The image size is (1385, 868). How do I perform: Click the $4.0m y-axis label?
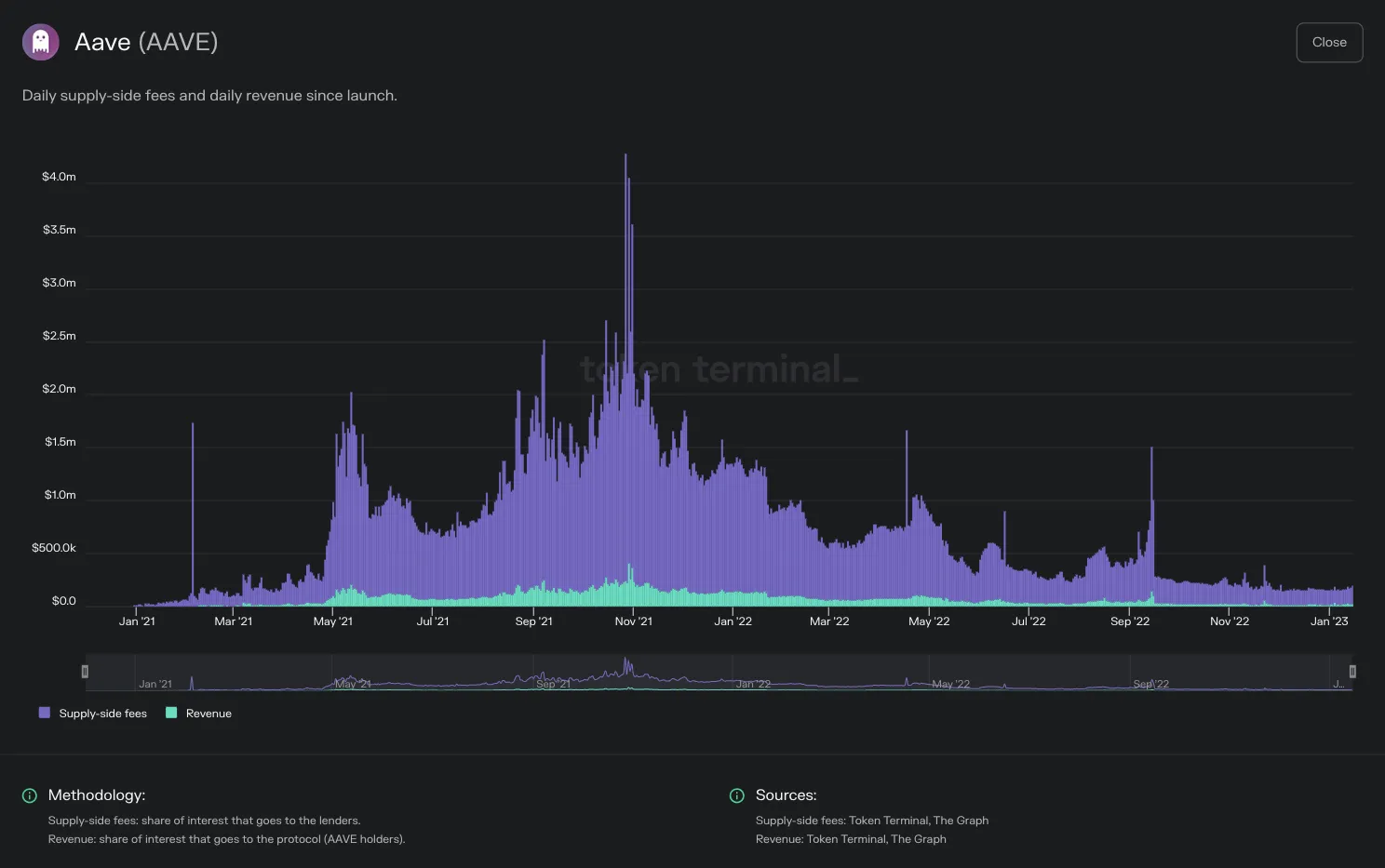coord(59,177)
